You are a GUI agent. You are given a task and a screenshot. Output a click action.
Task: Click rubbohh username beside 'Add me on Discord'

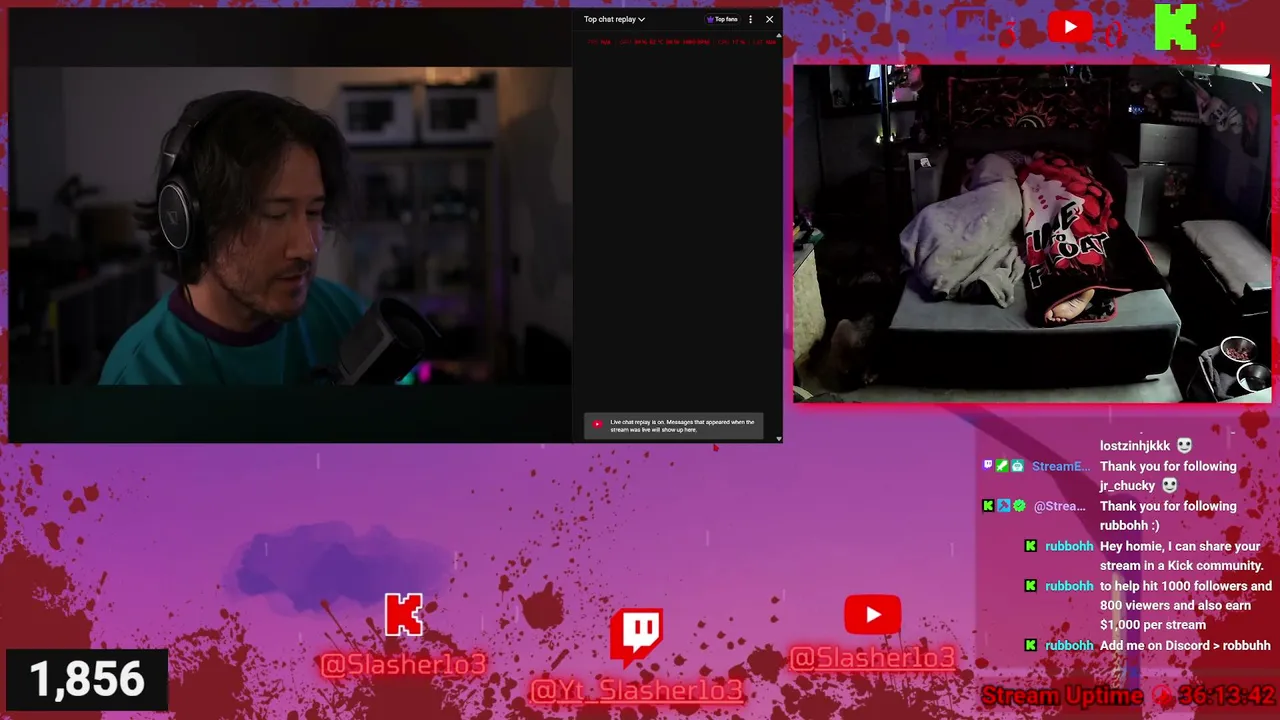tap(1069, 646)
